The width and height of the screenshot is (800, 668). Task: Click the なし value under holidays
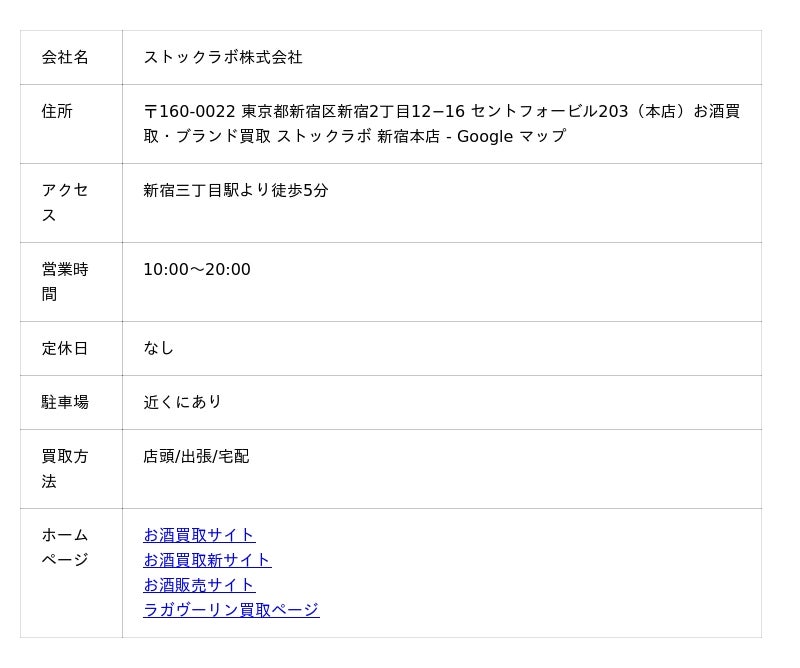tap(158, 348)
